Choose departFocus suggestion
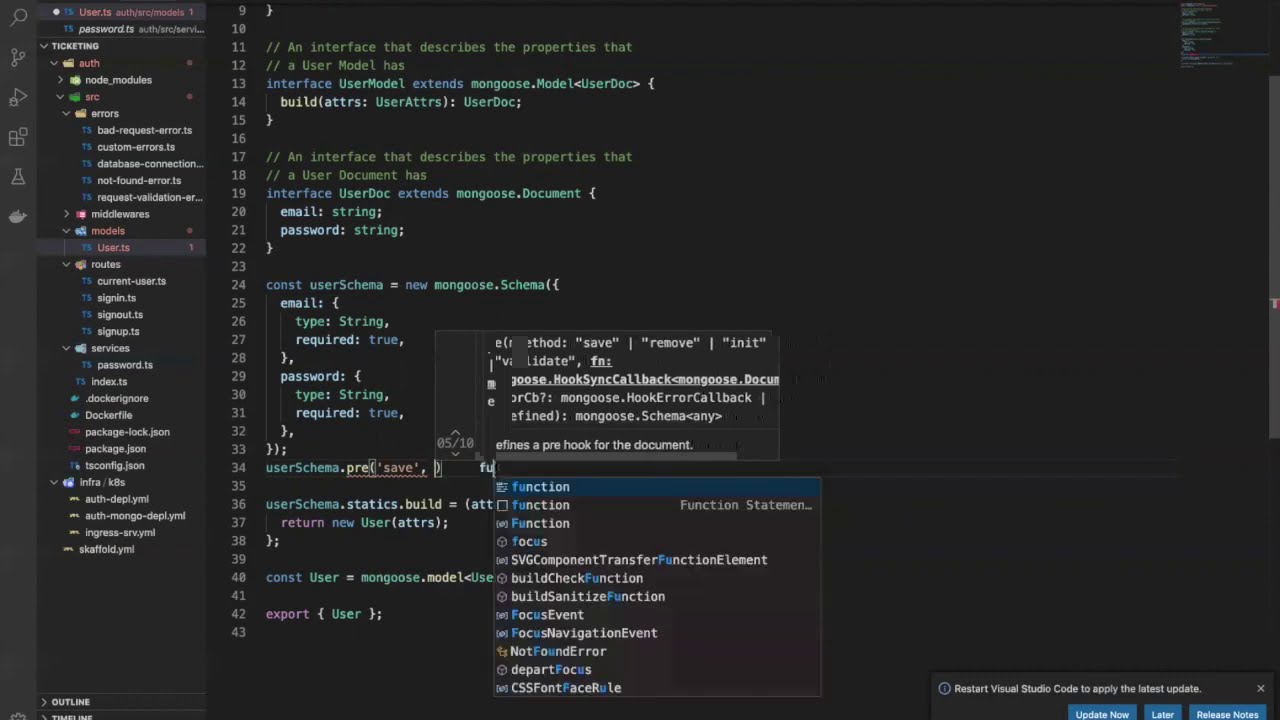Image resolution: width=1280 pixels, height=720 pixels. click(657, 670)
